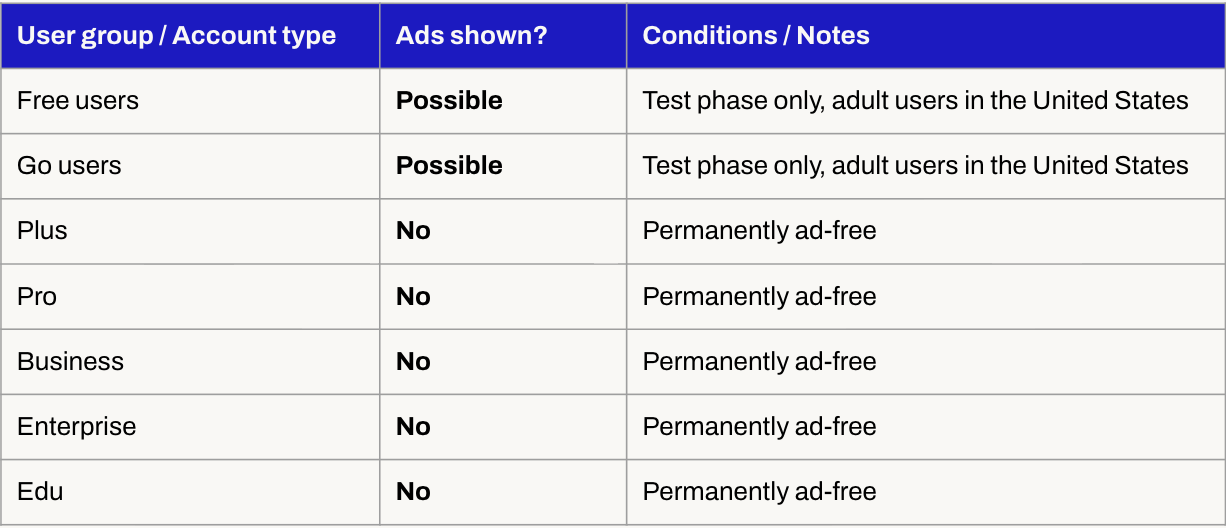Click the 'Pro' account type cell
This screenshot has width=1226, height=528.
(37, 297)
